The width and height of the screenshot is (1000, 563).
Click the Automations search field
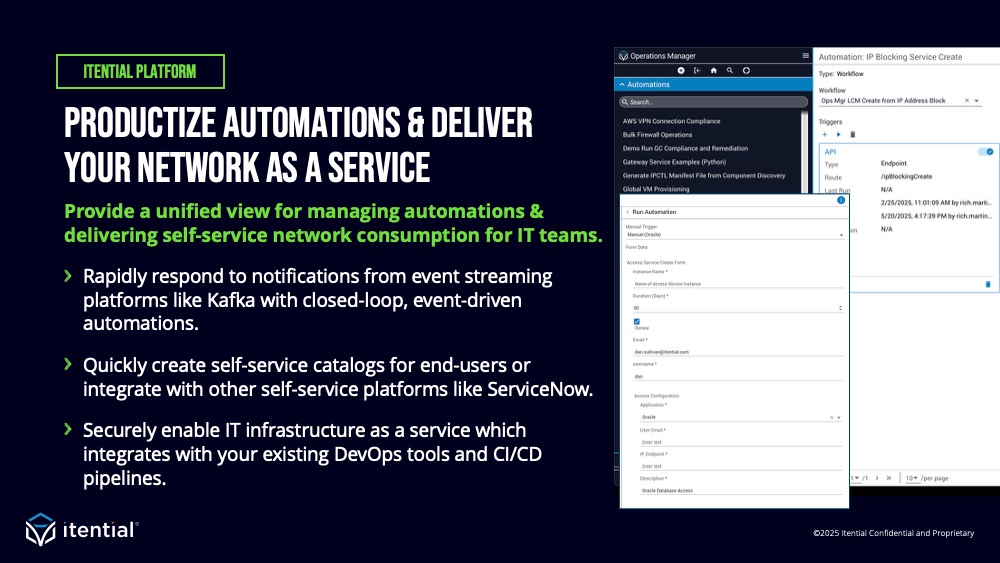713,102
